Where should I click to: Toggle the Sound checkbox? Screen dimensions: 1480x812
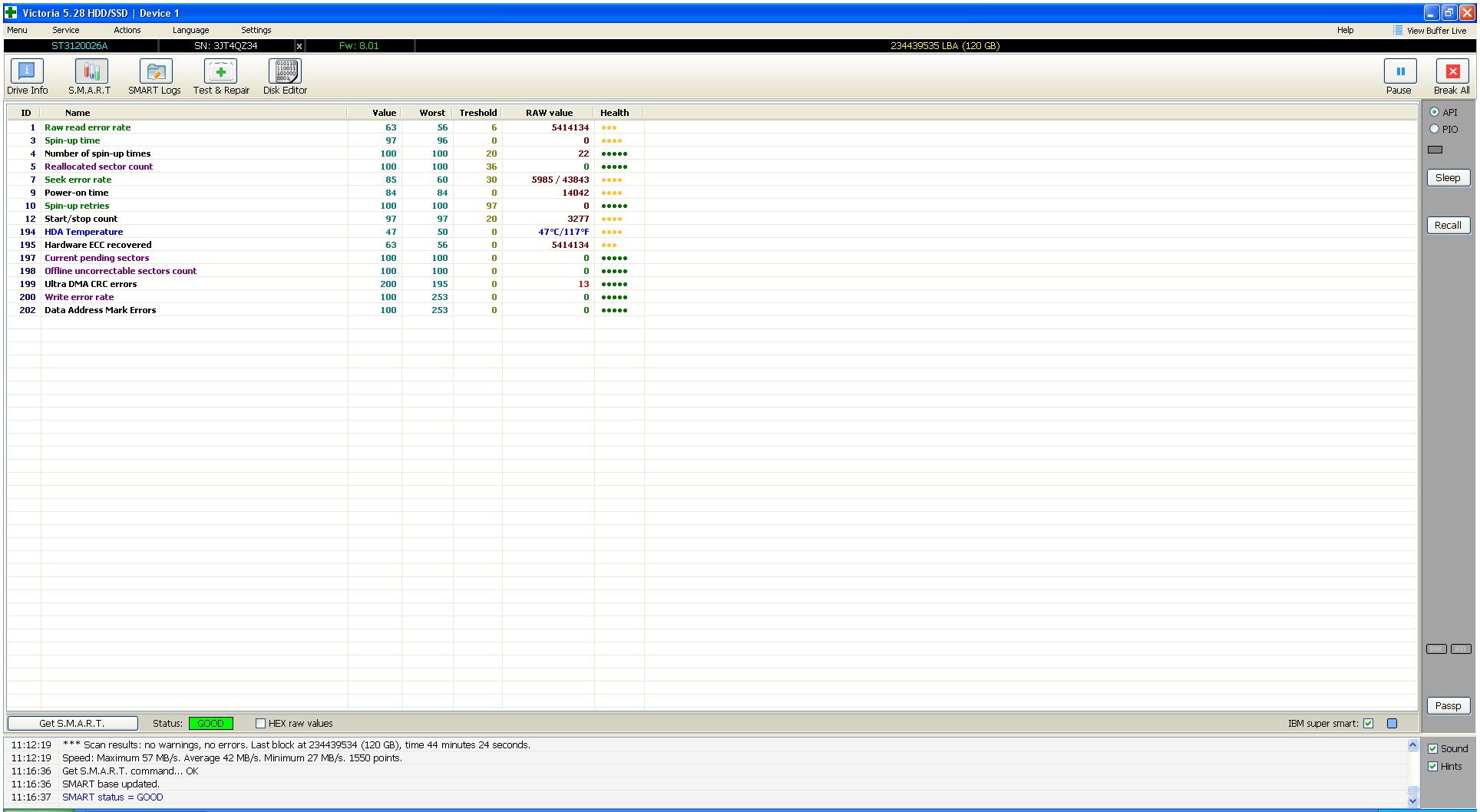click(x=1432, y=748)
